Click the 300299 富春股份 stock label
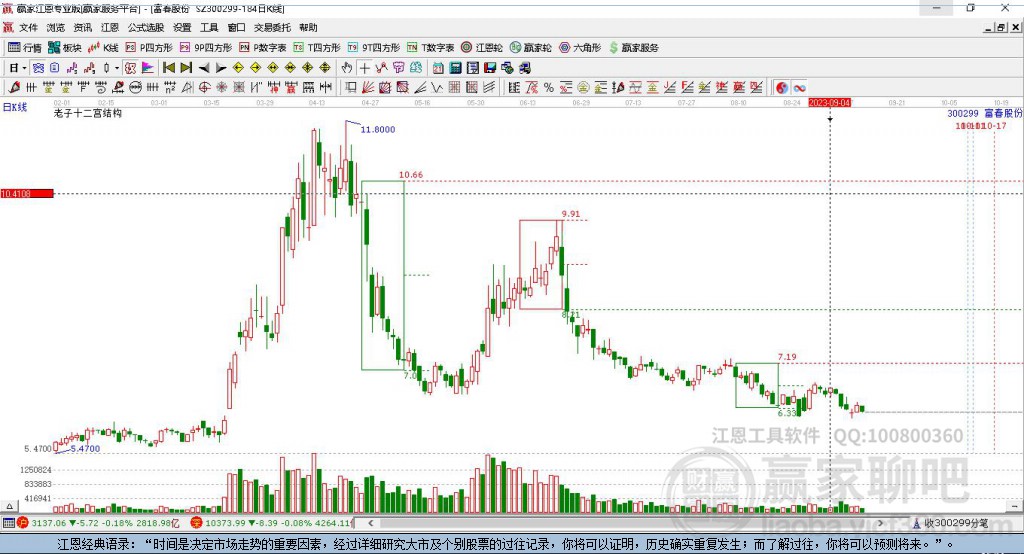 [x=985, y=113]
